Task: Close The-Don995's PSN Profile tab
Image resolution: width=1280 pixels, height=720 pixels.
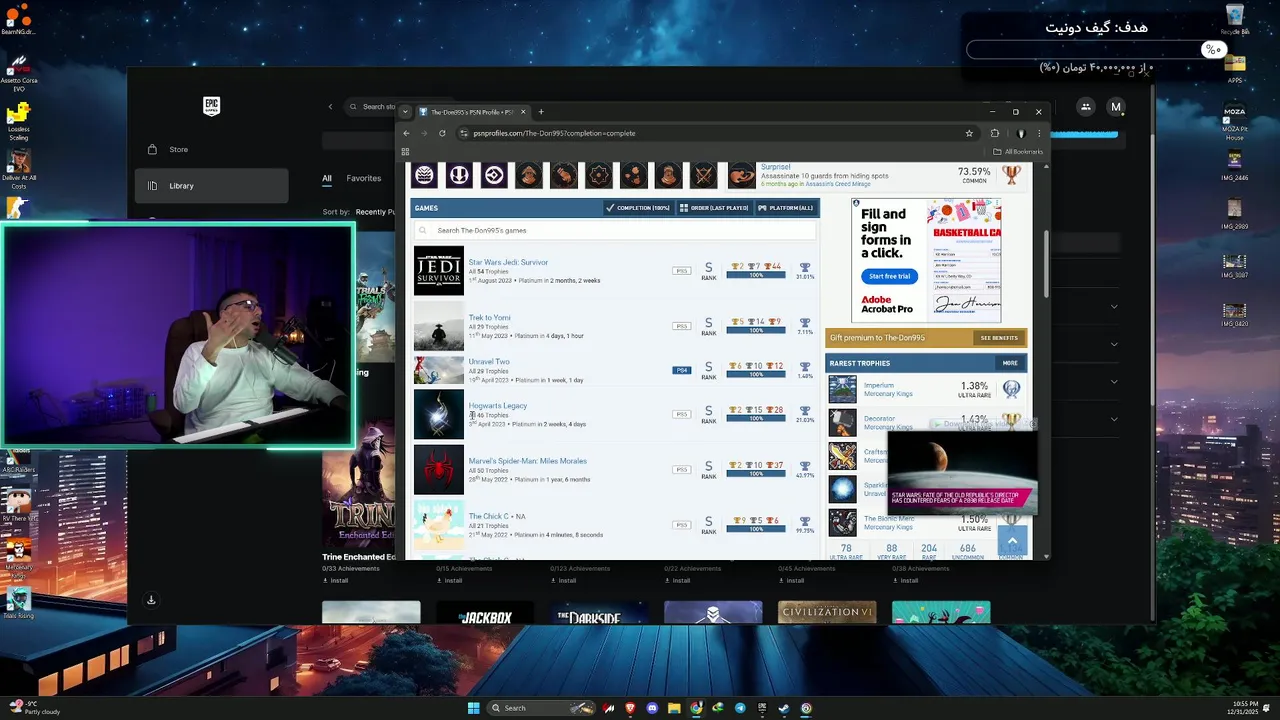Action: click(523, 112)
